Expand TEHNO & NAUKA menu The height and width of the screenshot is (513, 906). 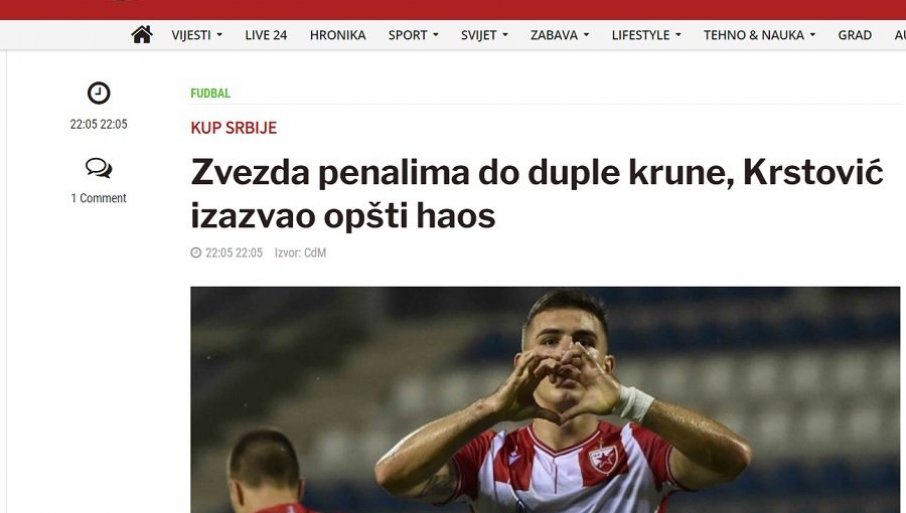click(x=759, y=35)
